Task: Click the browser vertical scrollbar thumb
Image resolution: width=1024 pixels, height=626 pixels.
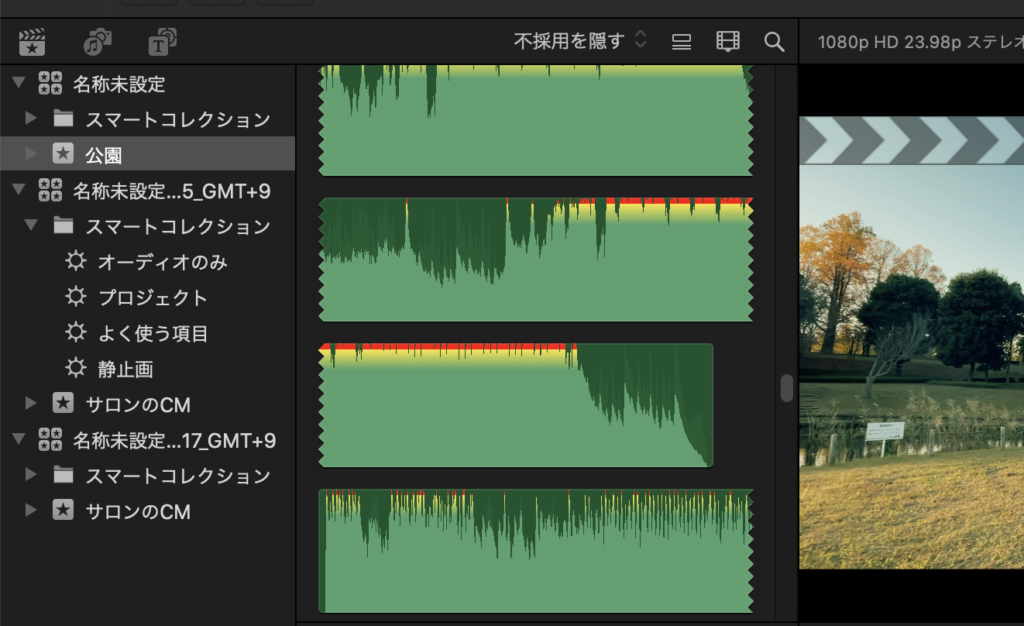Action: pos(786,388)
